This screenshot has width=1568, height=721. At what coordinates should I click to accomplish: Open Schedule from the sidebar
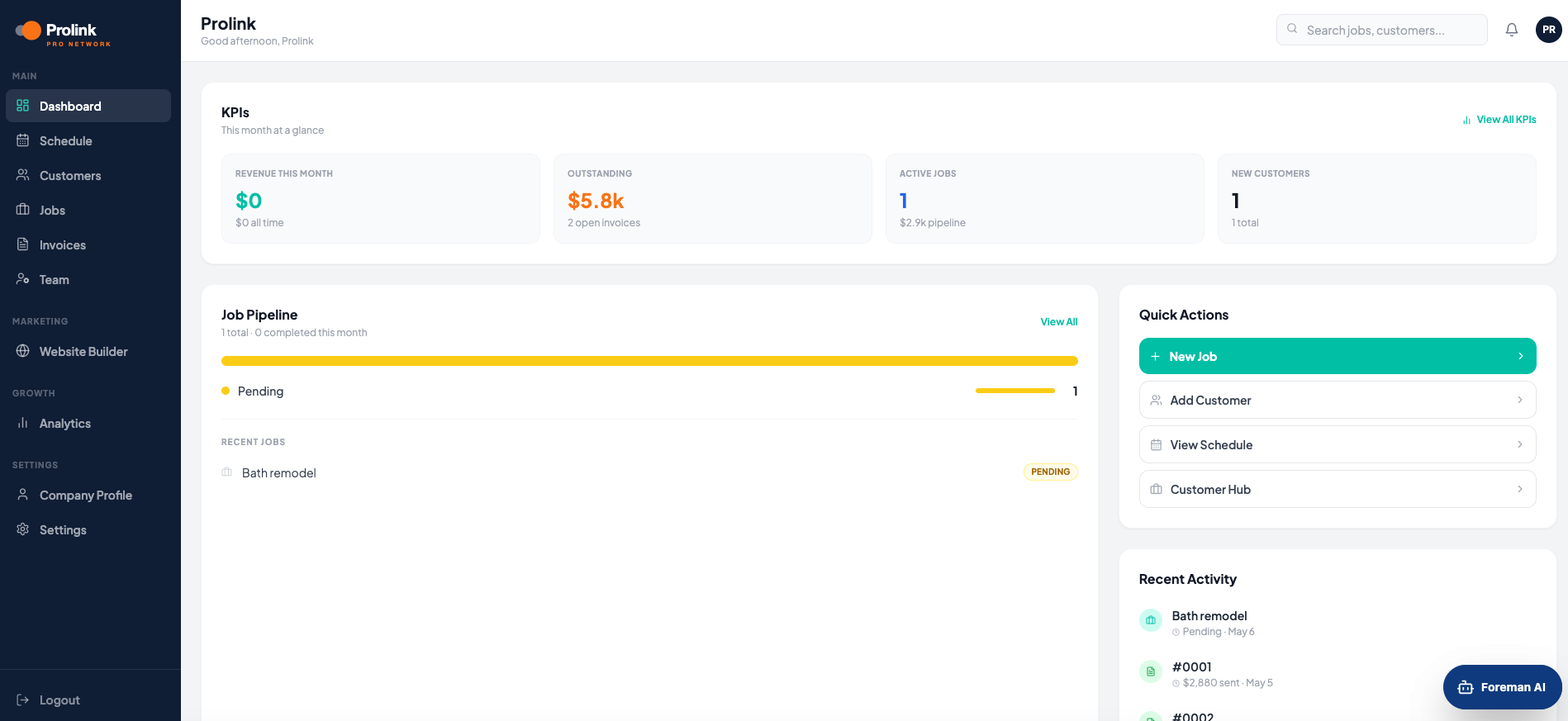tap(88, 140)
